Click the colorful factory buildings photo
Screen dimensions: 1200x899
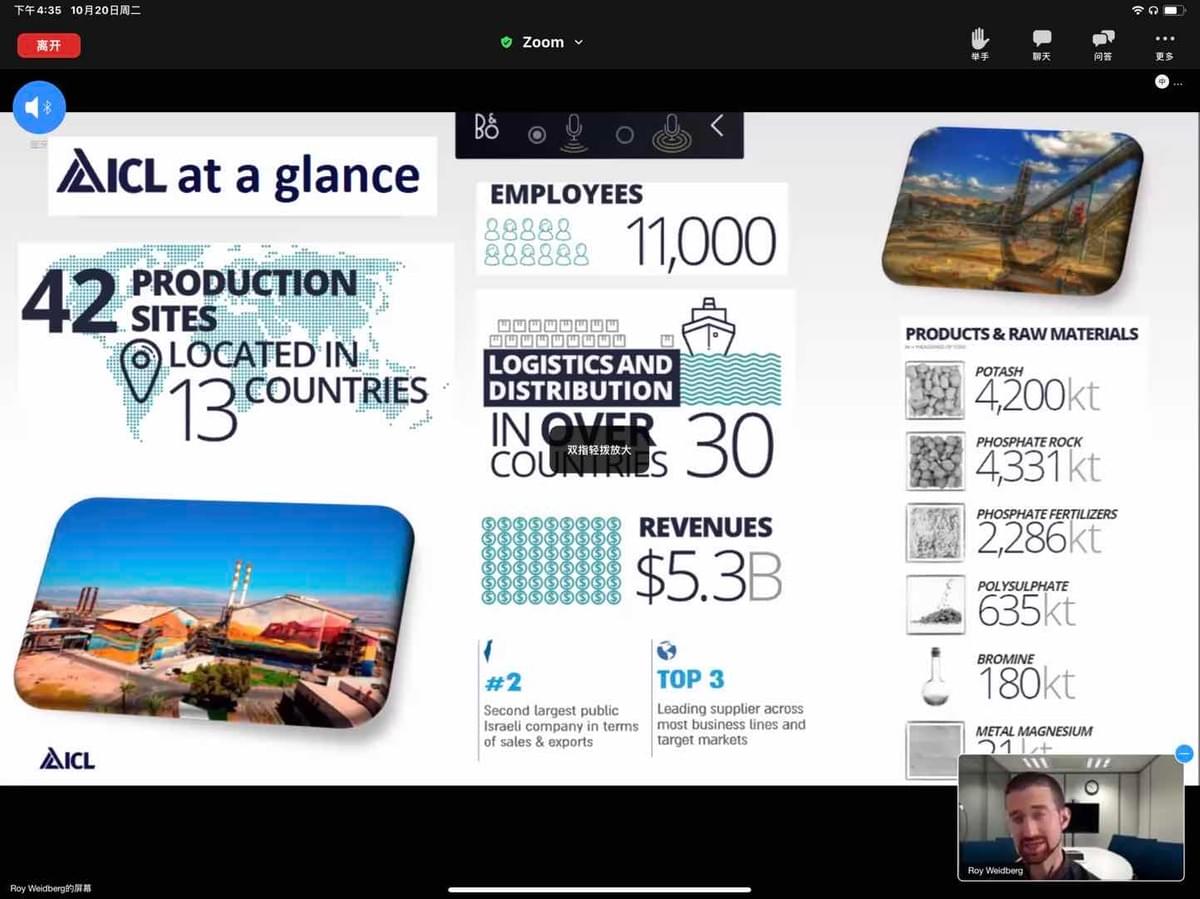[214, 612]
